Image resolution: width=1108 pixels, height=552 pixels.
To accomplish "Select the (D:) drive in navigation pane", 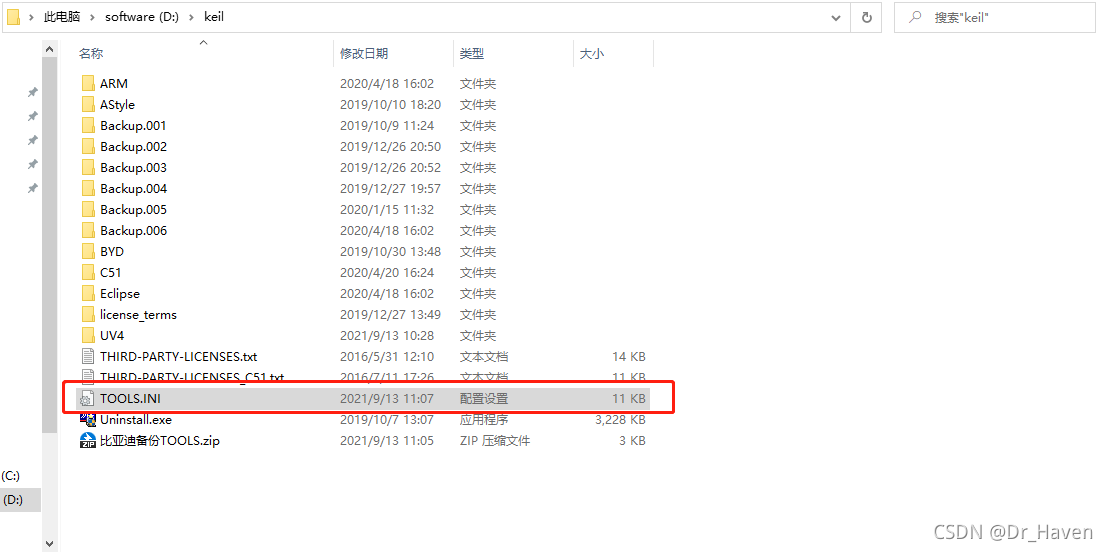I will tap(13, 500).
